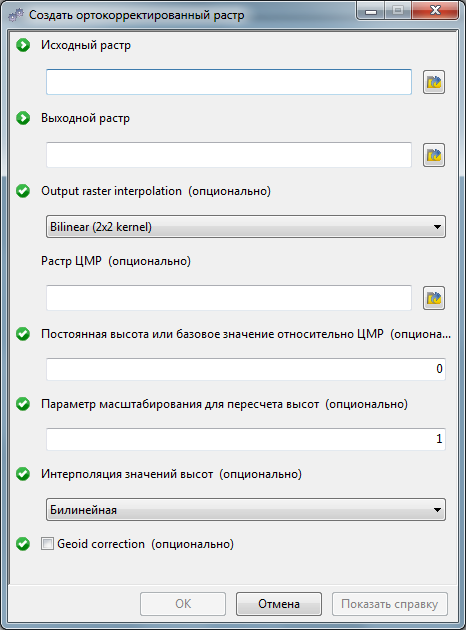Viewport: 466px width, 630px height.
Task: Click the Постоянная высота value field
Action: (246, 369)
